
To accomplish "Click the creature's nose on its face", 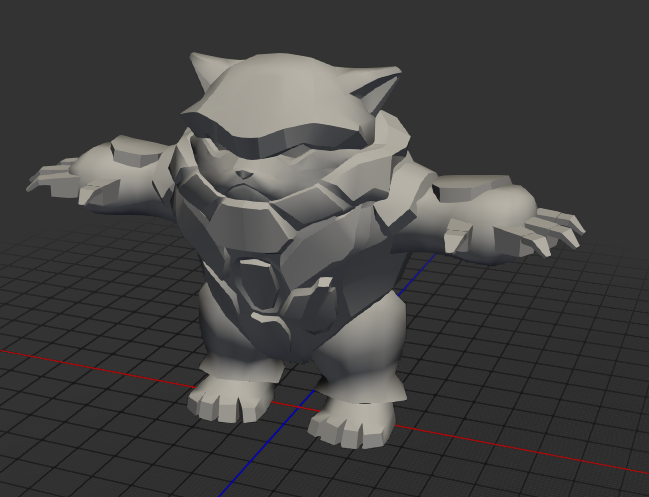I will [243, 175].
